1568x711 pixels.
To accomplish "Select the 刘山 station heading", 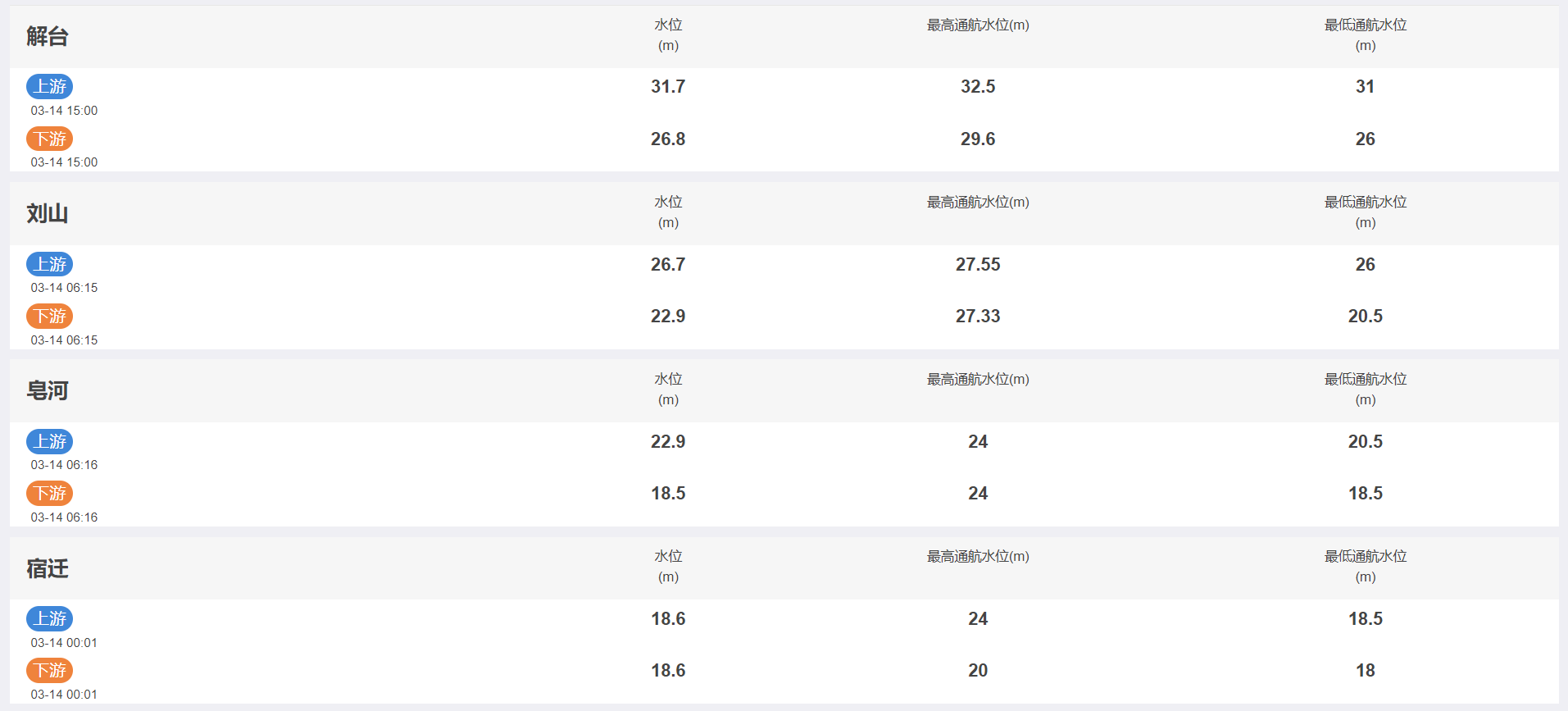I will (x=48, y=214).
